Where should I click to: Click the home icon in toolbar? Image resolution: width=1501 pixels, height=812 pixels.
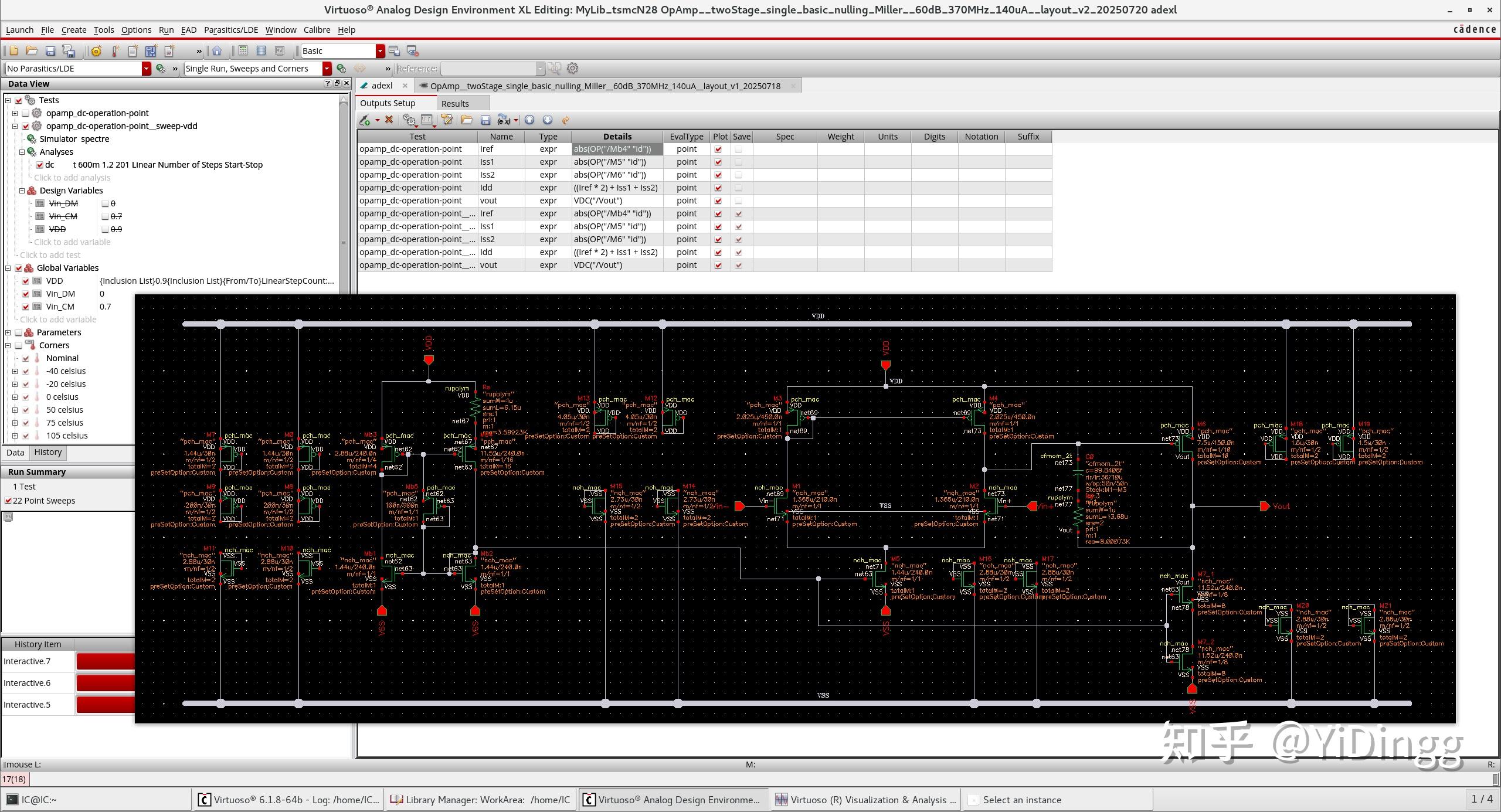pos(217,51)
